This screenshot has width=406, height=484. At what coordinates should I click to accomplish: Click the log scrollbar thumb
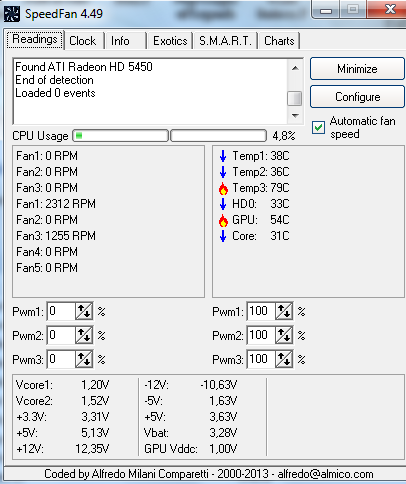pos(295,98)
